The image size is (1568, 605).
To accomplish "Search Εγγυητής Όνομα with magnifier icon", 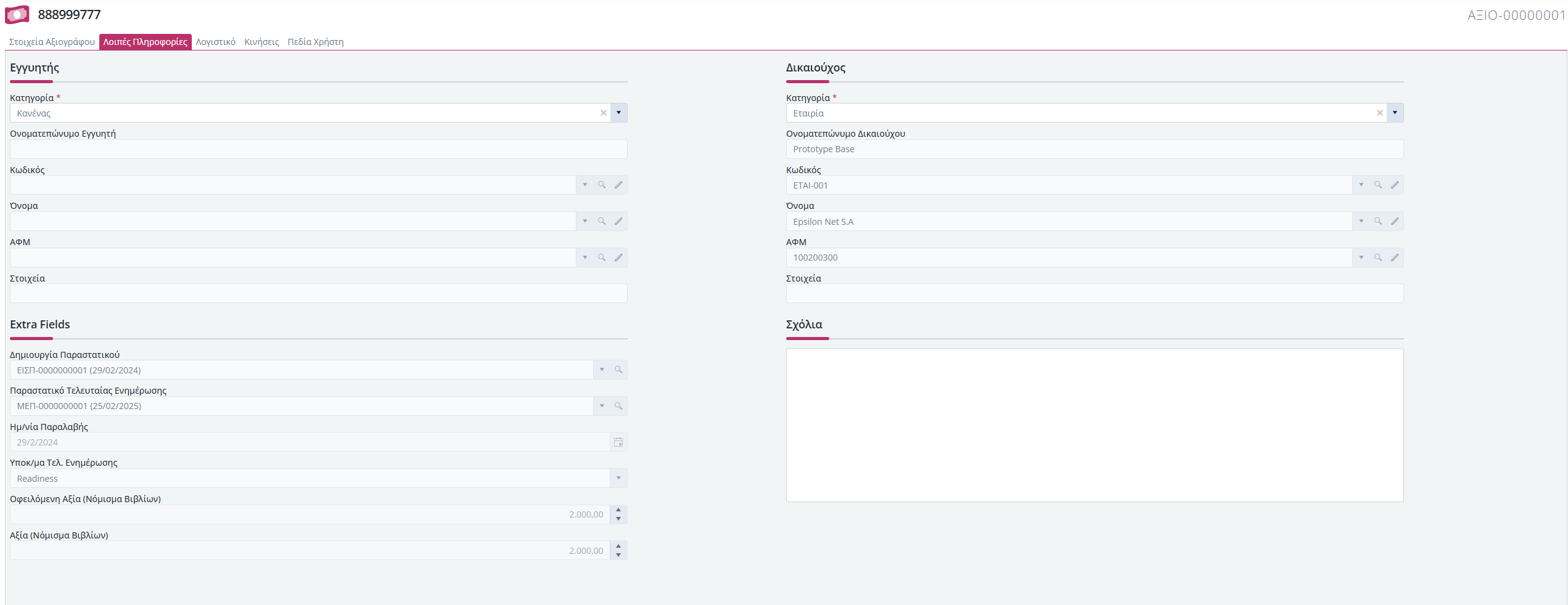I will tap(601, 221).
